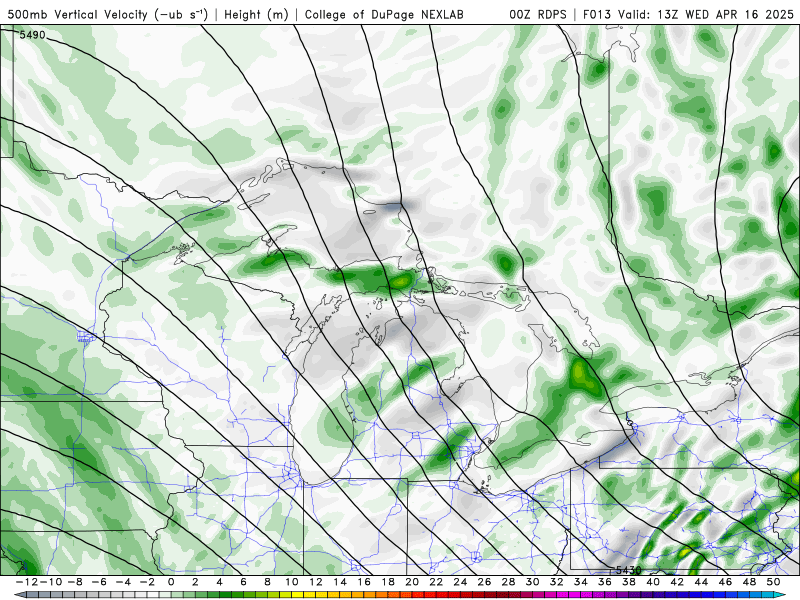Click the -6 value on the color scale

coord(98,582)
